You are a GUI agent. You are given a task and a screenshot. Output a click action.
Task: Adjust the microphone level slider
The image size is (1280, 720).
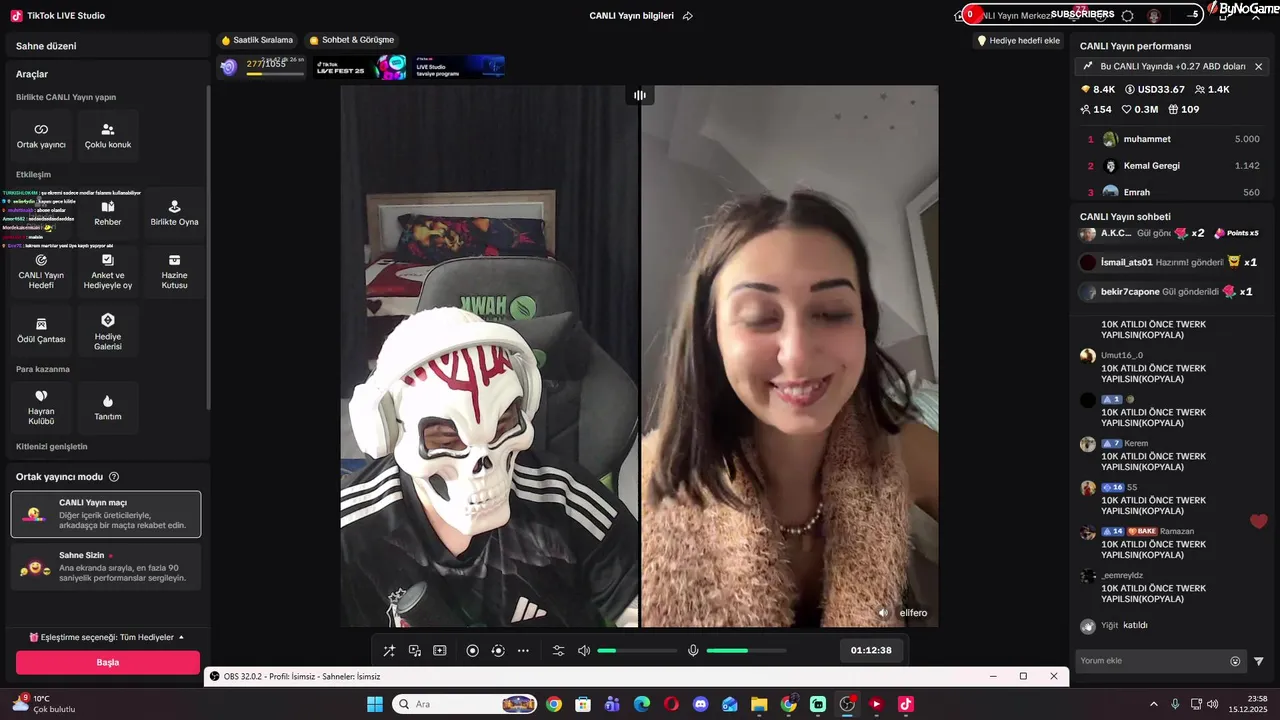tap(746, 651)
